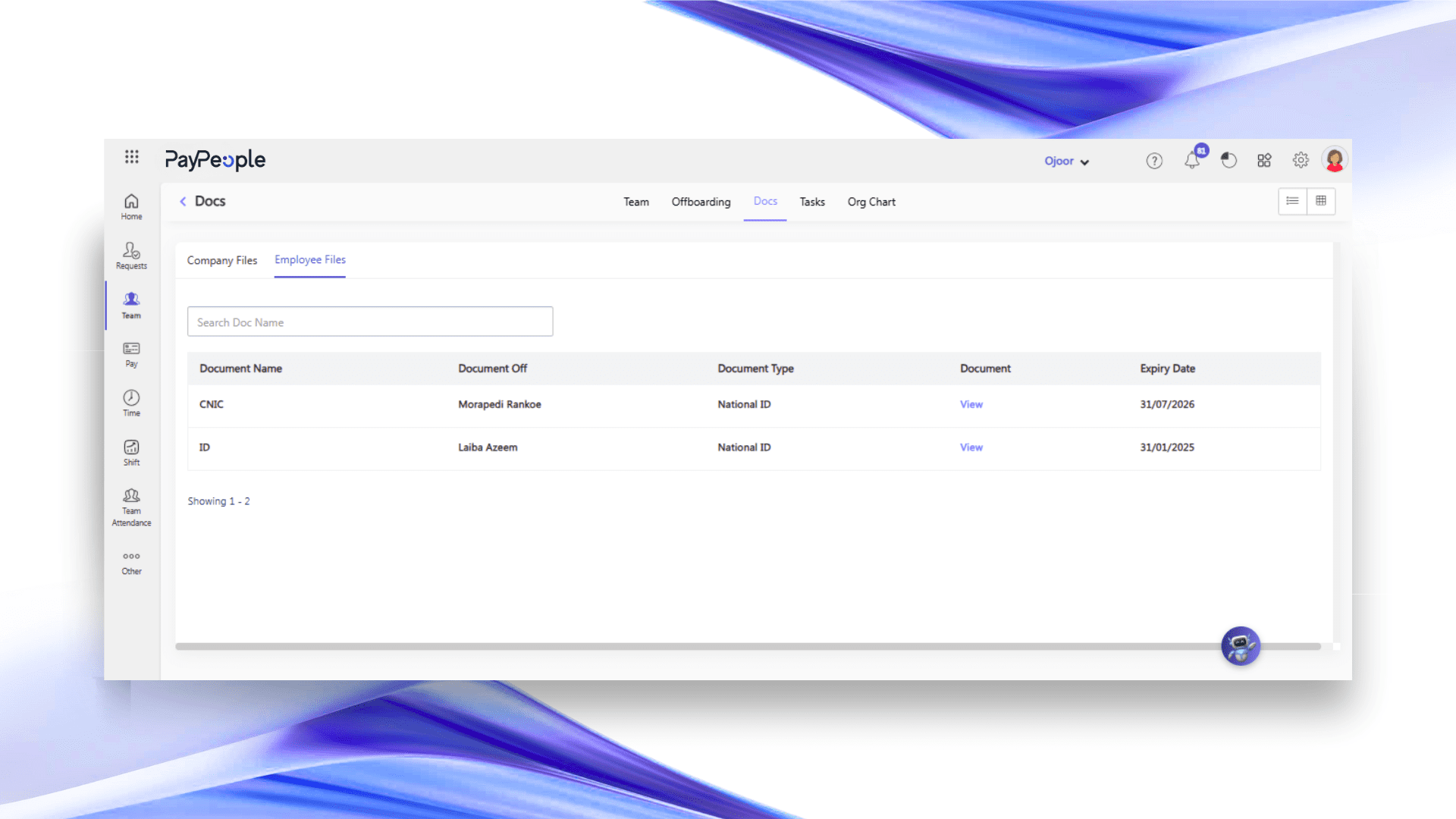Go to Home in the sidebar

(x=131, y=206)
